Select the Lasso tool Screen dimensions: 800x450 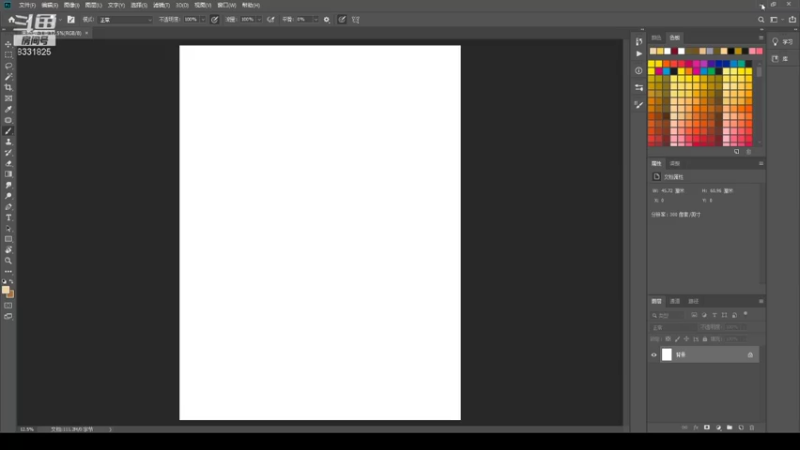coord(8,66)
